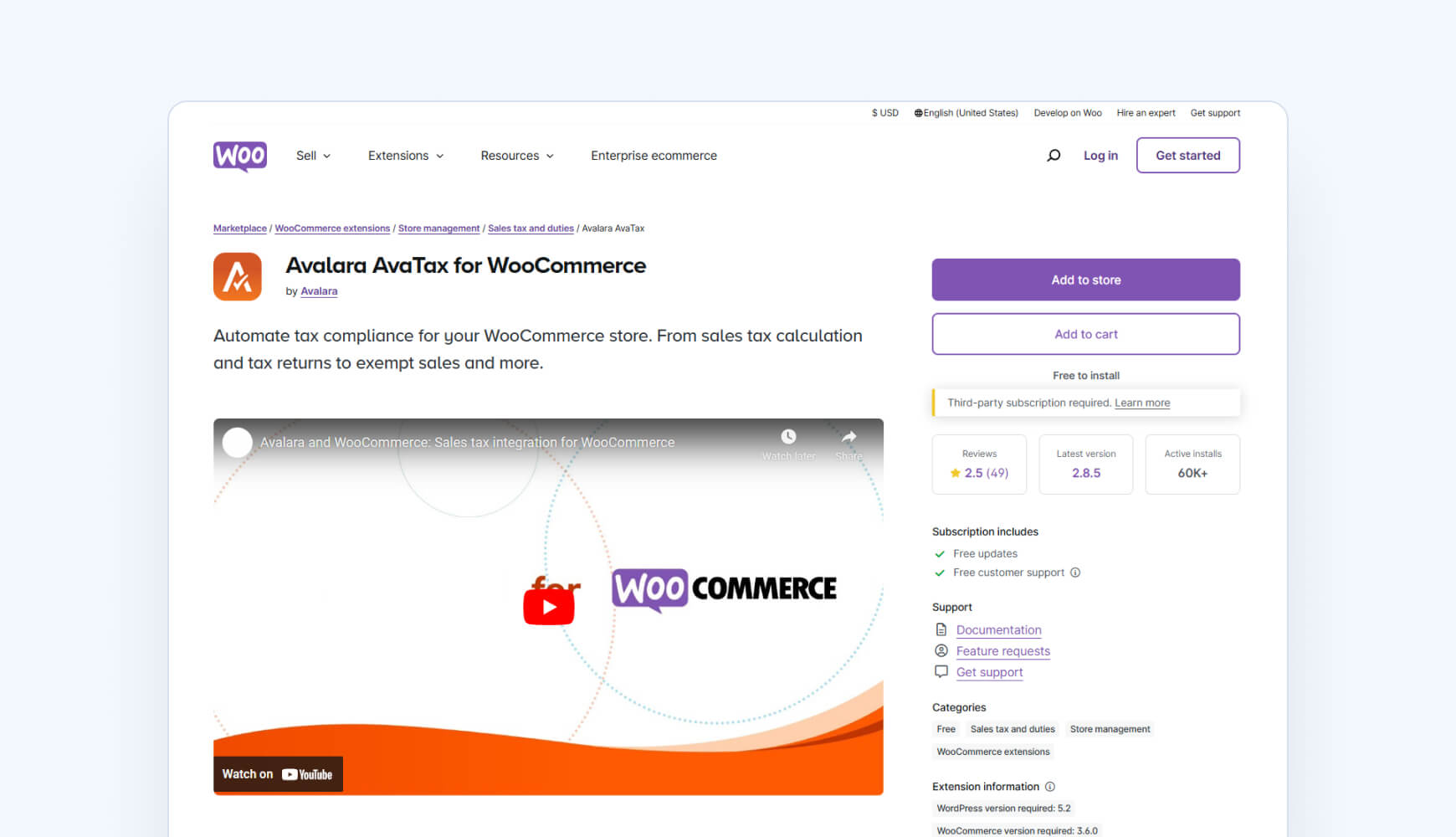Click Avalara AvaTax for WooCommerce heading
This screenshot has width=1456, height=837.
pos(466,266)
